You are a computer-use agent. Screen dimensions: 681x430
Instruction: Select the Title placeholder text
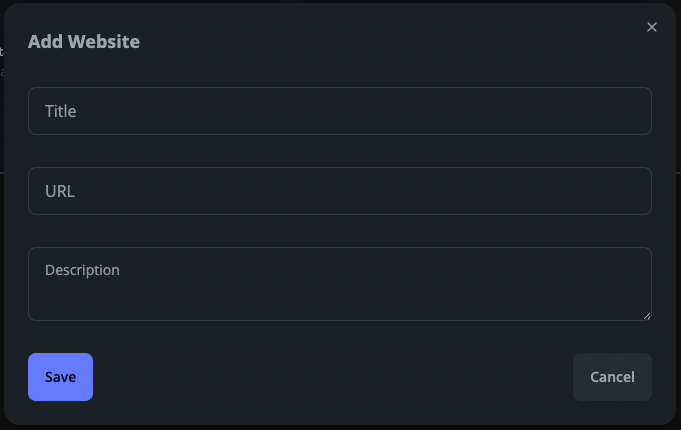[x=61, y=111]
